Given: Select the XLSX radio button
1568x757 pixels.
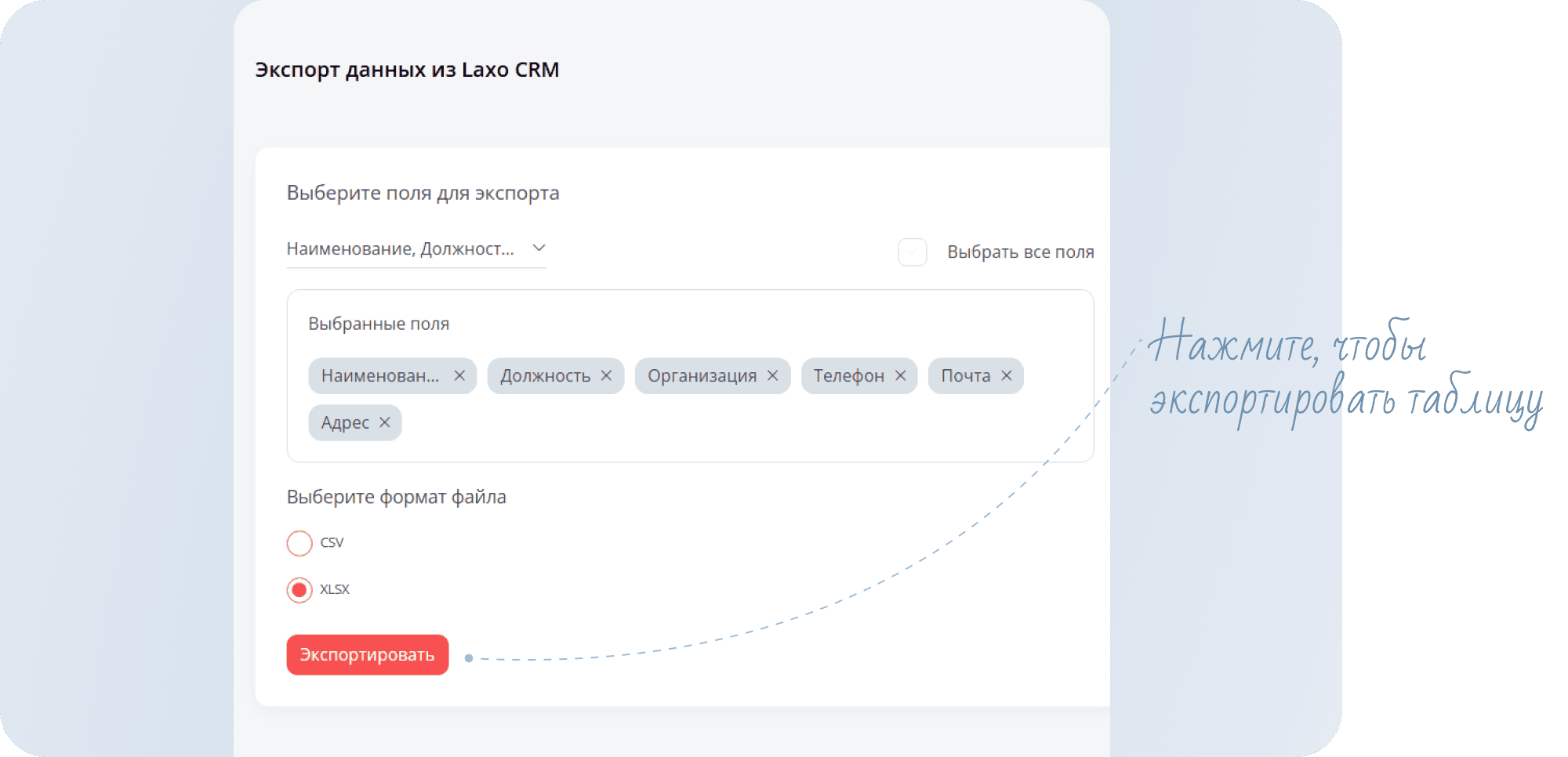Looking at the screenshot, I should pyautogui.click(x=299, y=590).
